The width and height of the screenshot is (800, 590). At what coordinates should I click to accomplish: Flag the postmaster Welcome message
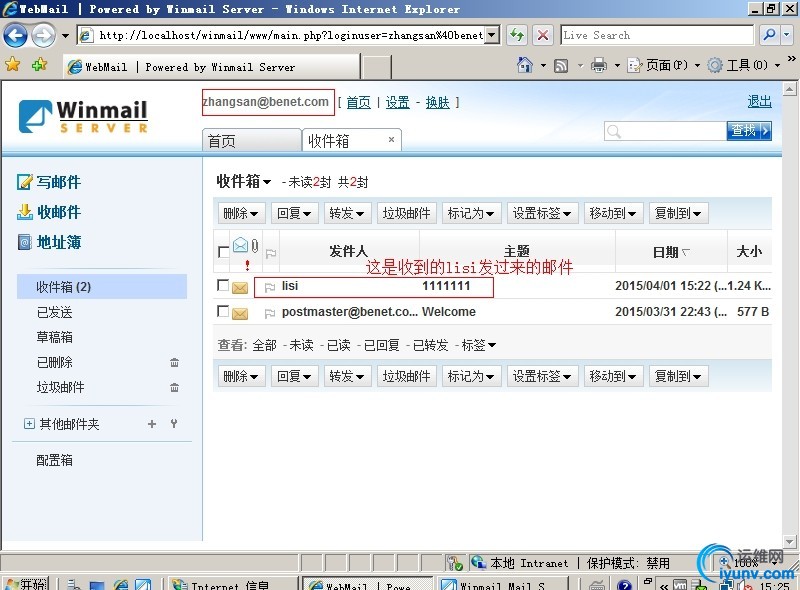(270, 313)
